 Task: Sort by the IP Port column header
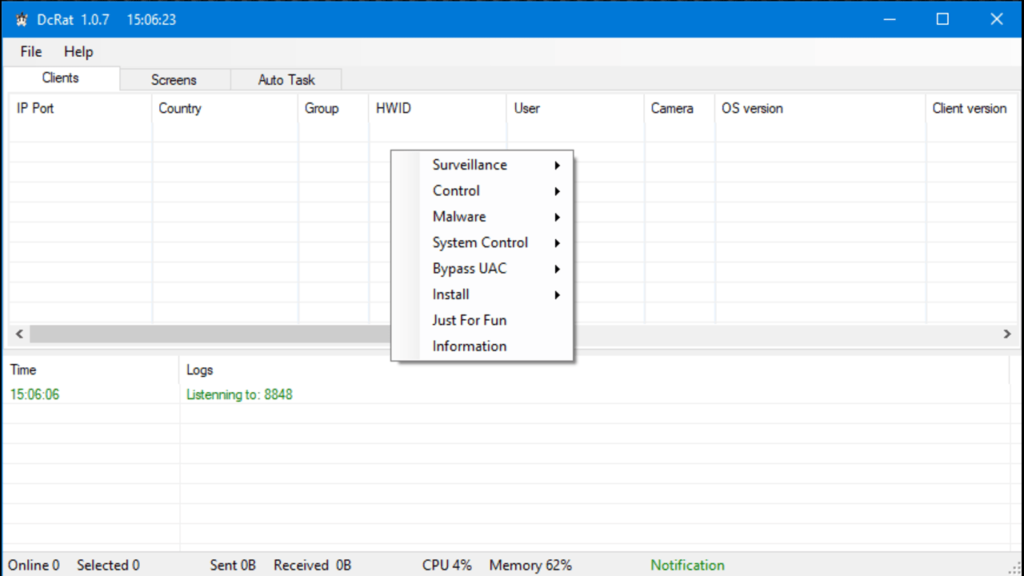click(80, 108)
